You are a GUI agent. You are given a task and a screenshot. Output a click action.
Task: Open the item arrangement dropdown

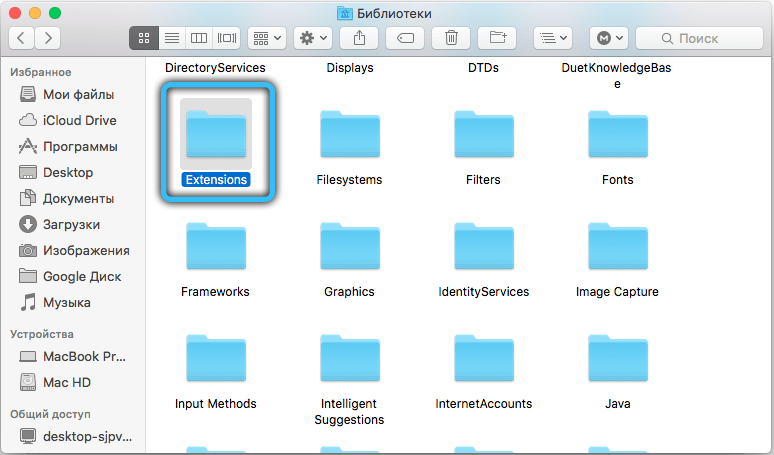(x=267, y=38)
